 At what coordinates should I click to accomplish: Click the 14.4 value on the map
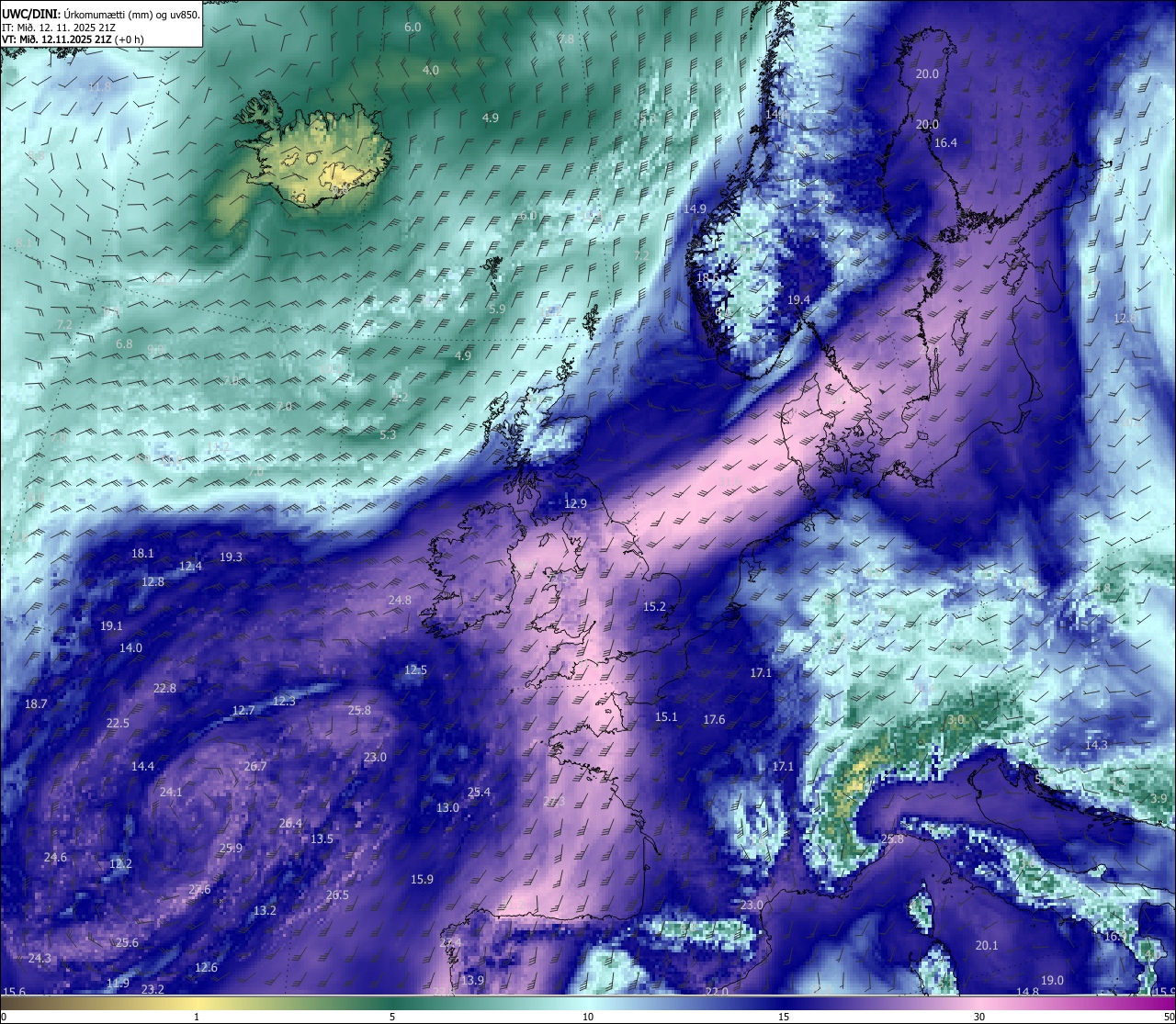click(142, 767)
